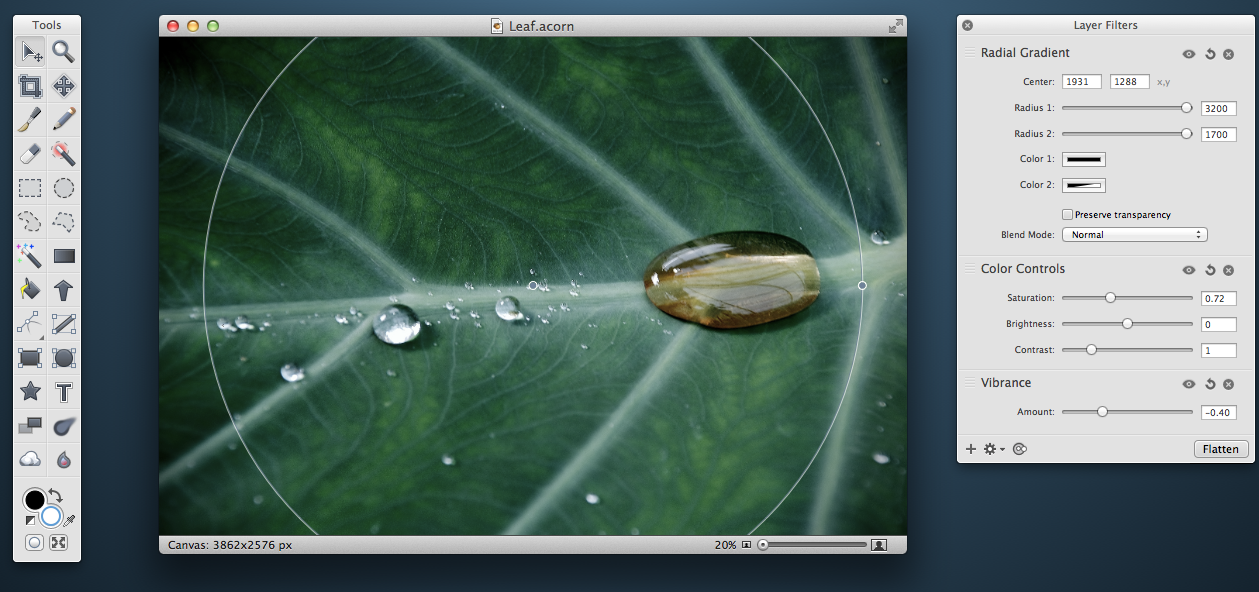
Task: Click the Saturation slider
Action: [x=1127, y=297]
